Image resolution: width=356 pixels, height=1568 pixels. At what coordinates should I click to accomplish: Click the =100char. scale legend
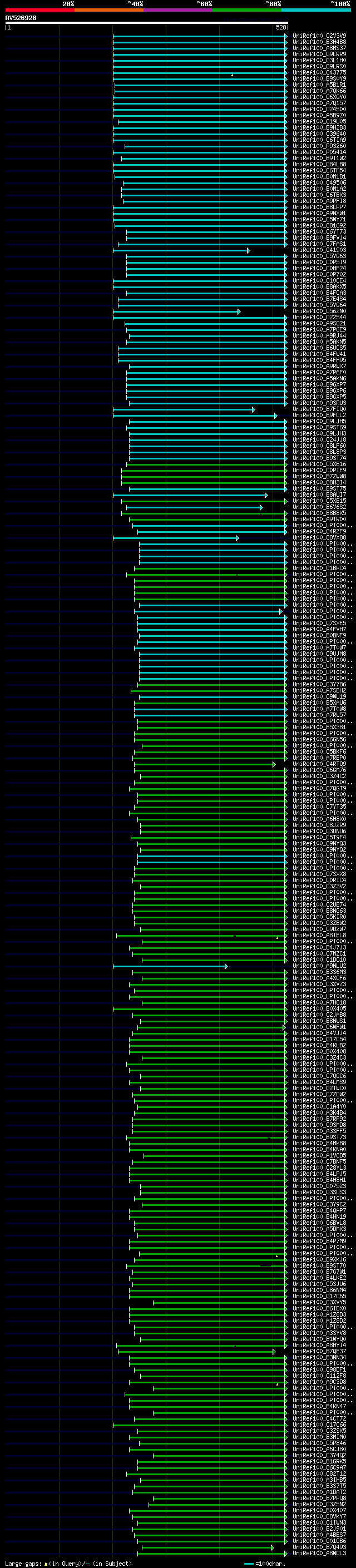[264, 1563]
